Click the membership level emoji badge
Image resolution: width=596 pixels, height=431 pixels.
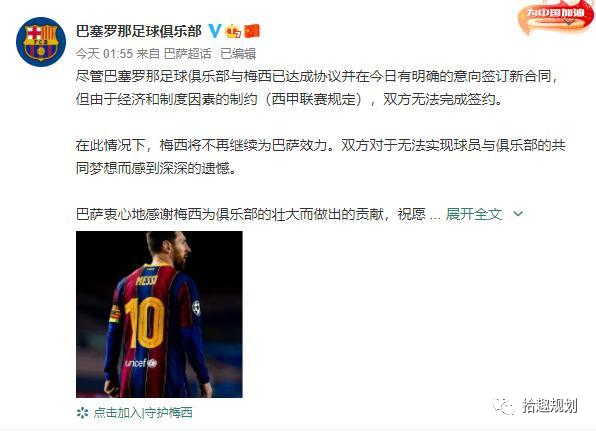tap(233, 31)
